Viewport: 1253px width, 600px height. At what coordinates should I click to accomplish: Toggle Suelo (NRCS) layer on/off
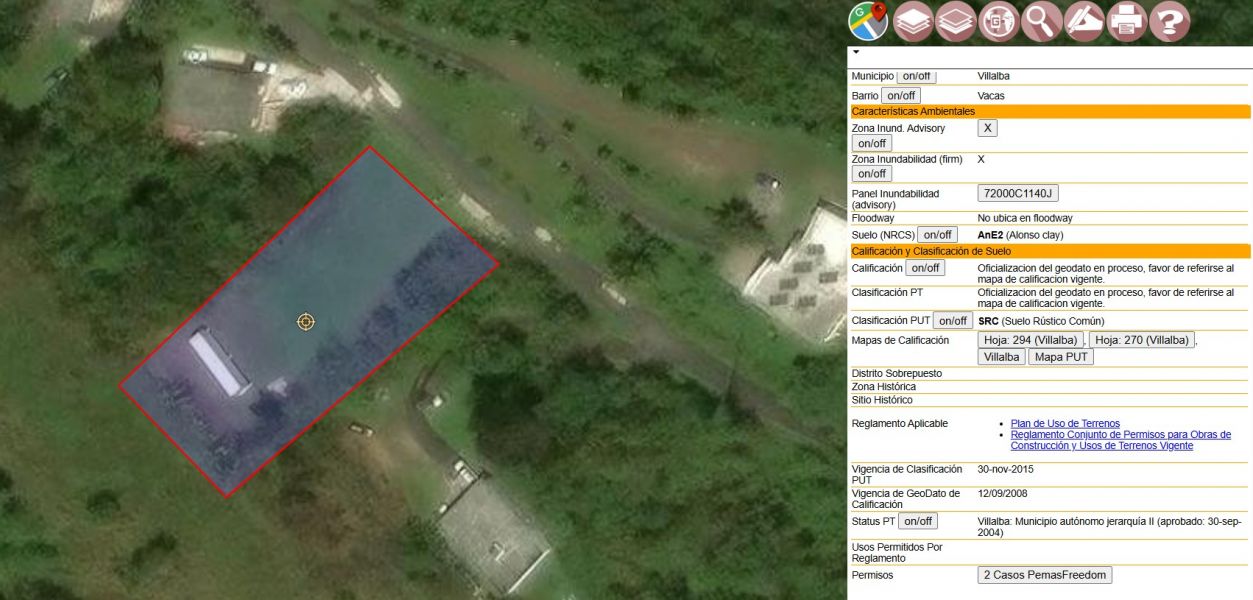[x=937, y=235]
